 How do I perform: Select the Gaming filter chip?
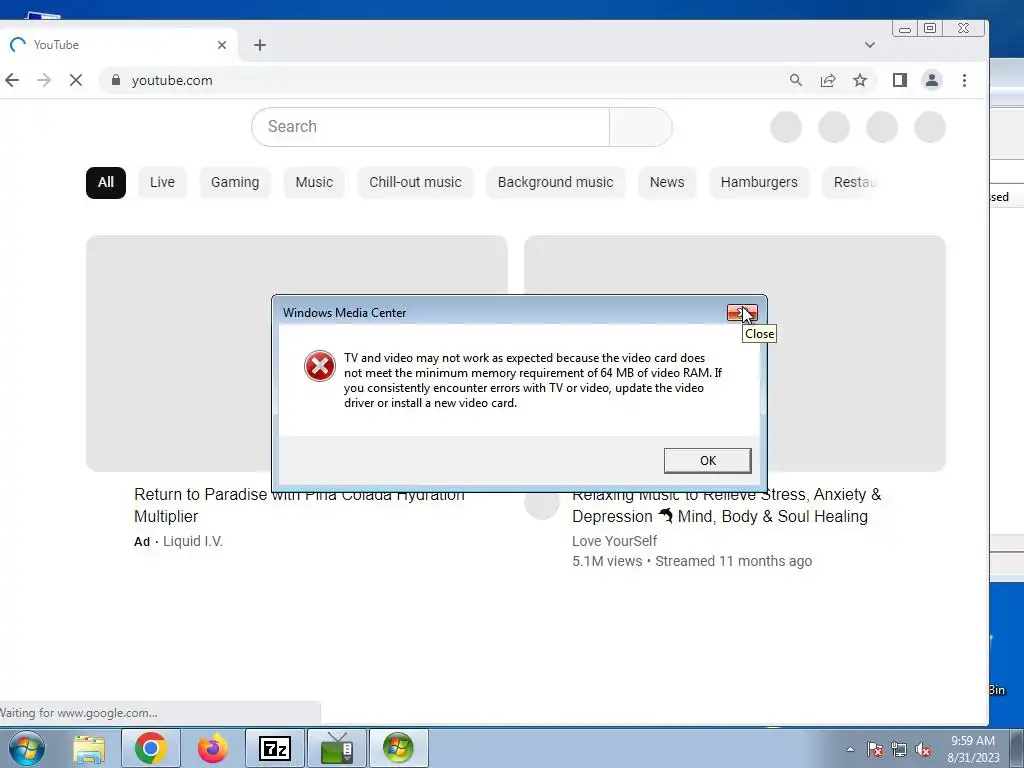(x=235, y=182)
